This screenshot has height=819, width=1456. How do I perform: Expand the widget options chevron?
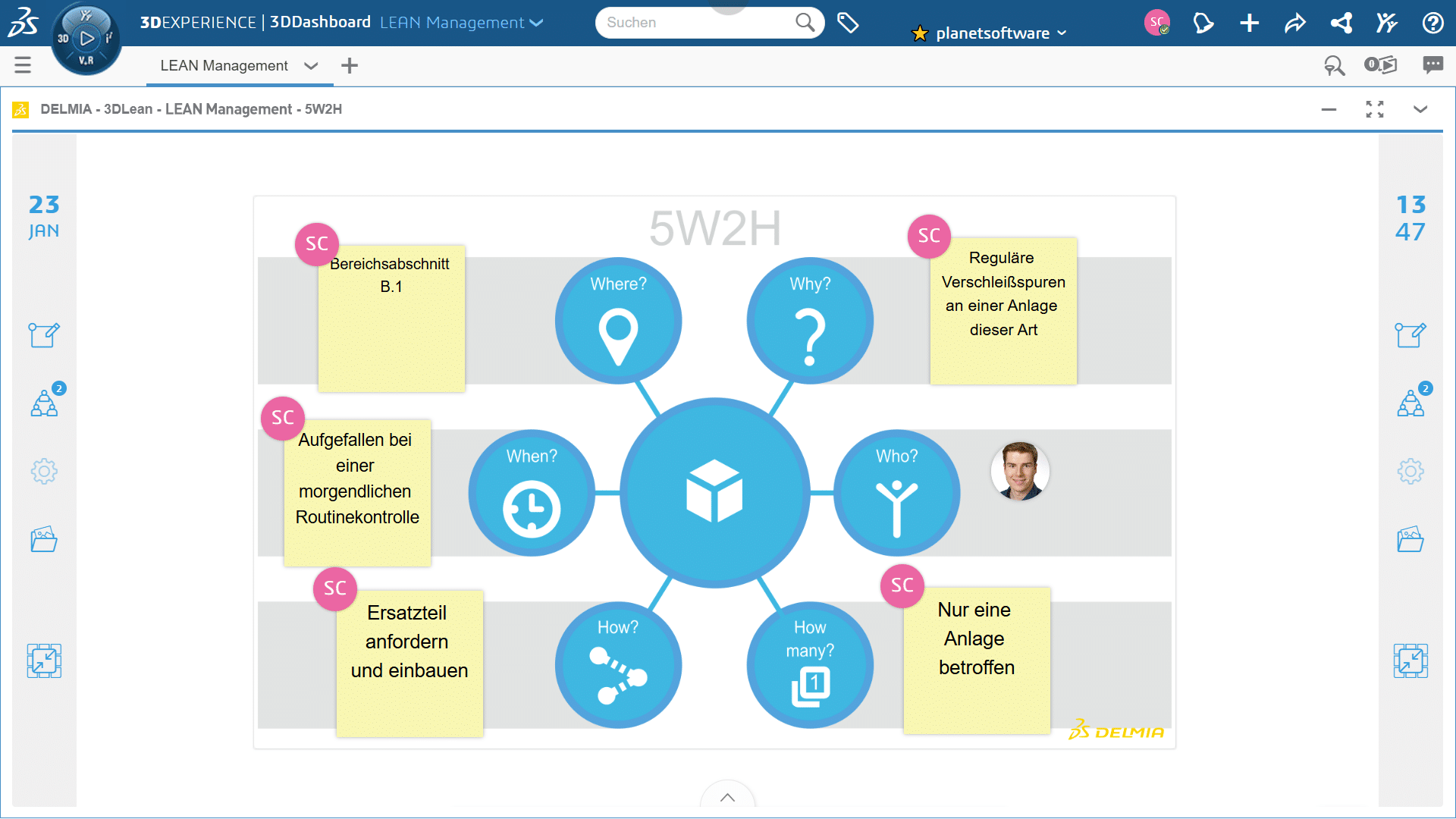tap(1420, 109)
